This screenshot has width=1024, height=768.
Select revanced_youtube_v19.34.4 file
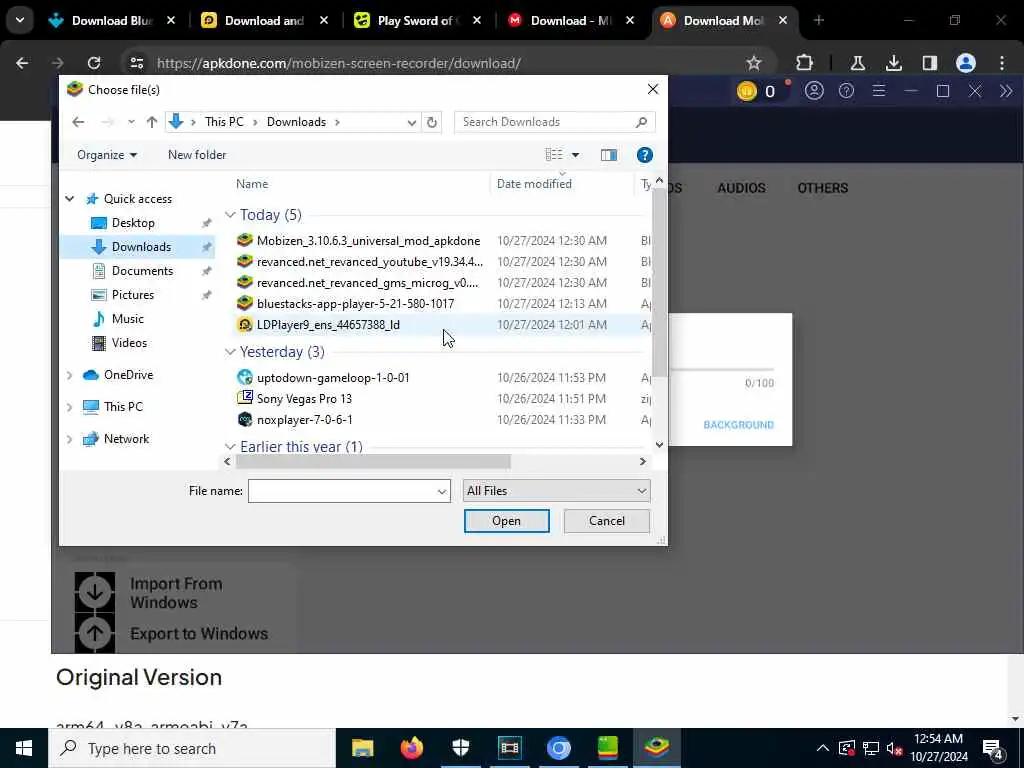370,262
